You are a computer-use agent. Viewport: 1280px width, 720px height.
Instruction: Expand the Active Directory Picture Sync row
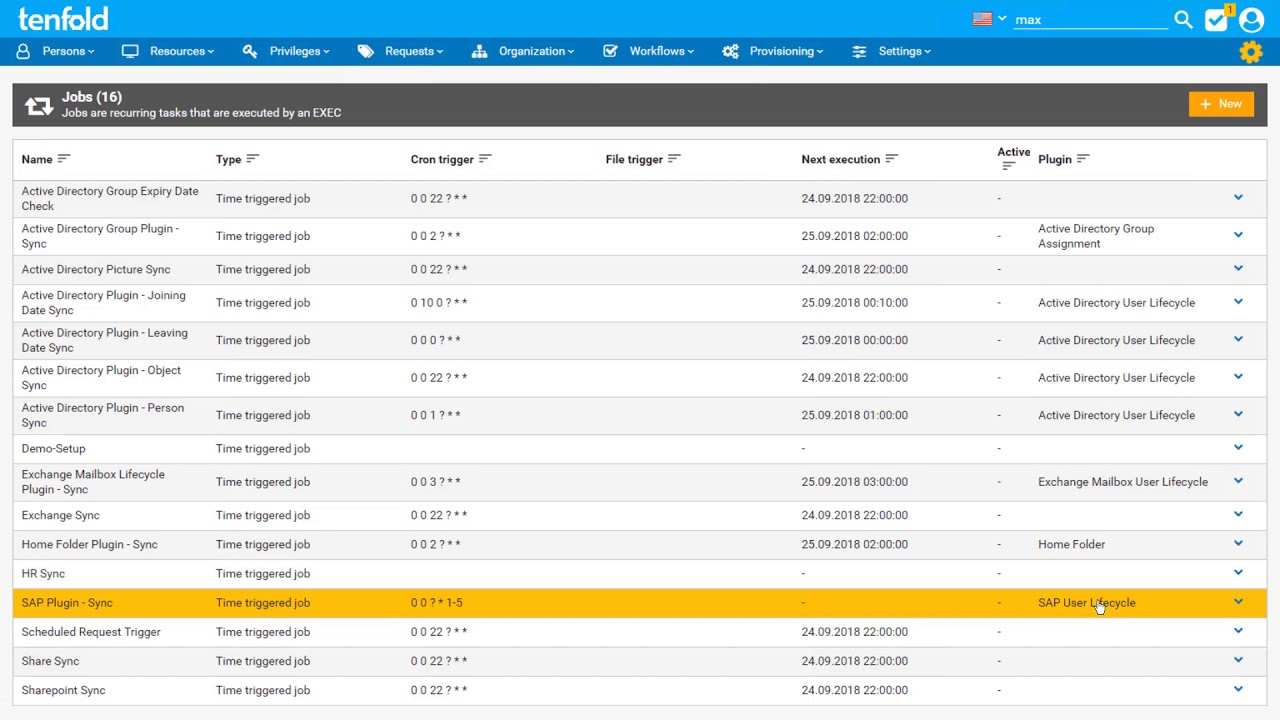(1238, 269)
